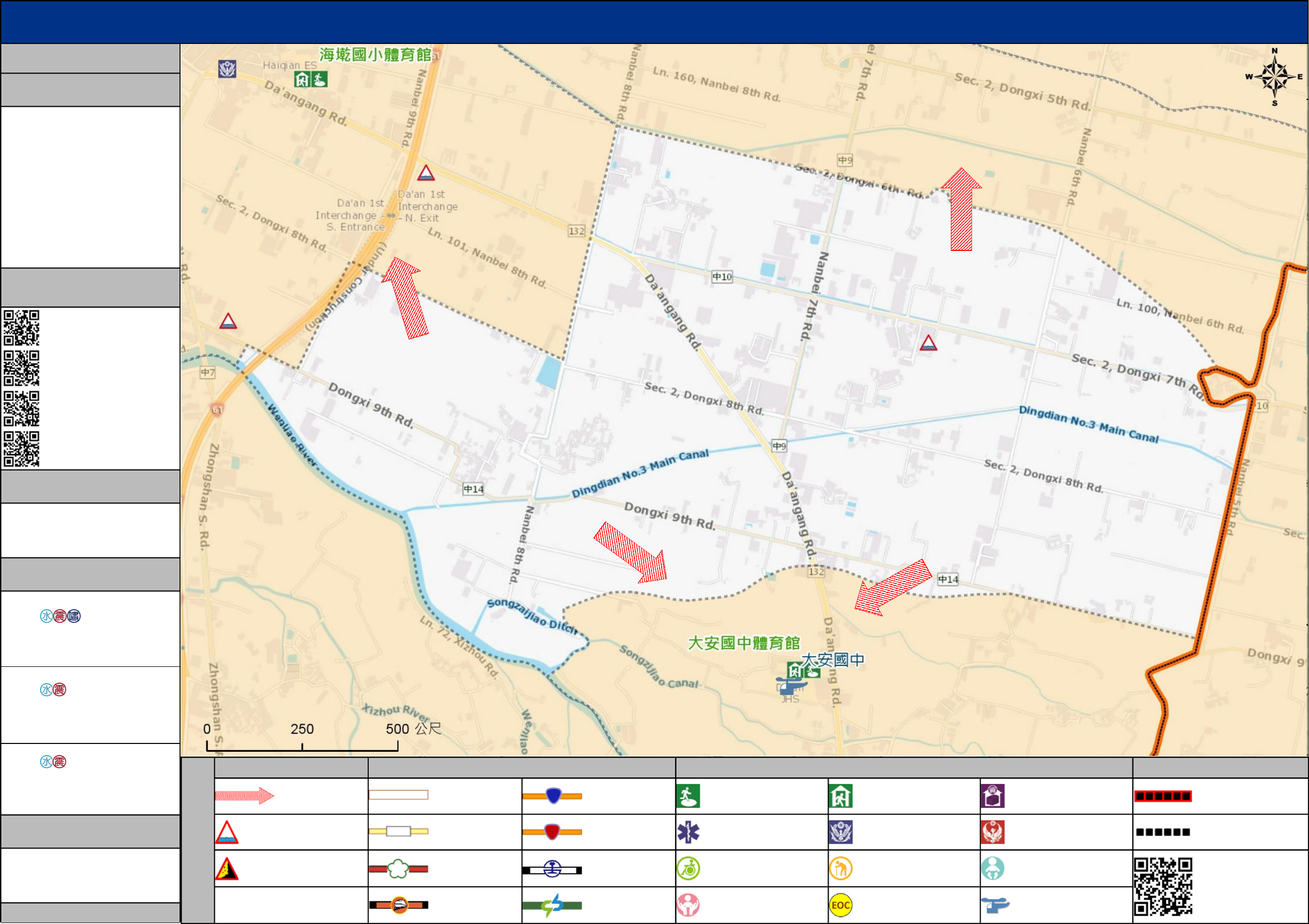This screenshot has width=1309, height=924.
Task: Click the pink hands-holding-person circle legend icon
Action: (688, 905)
